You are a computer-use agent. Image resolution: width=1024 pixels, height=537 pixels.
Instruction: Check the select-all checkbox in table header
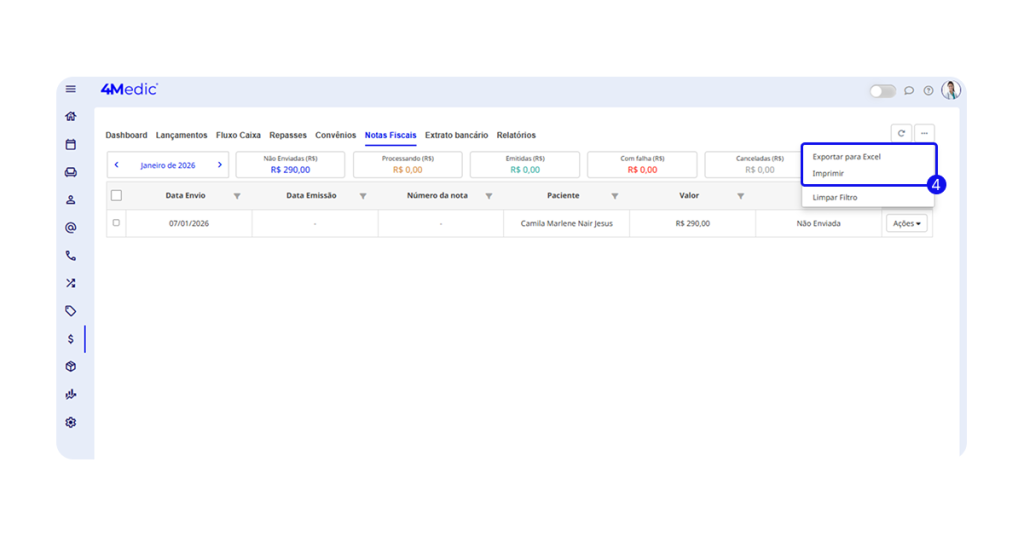(x=116, y=196)
